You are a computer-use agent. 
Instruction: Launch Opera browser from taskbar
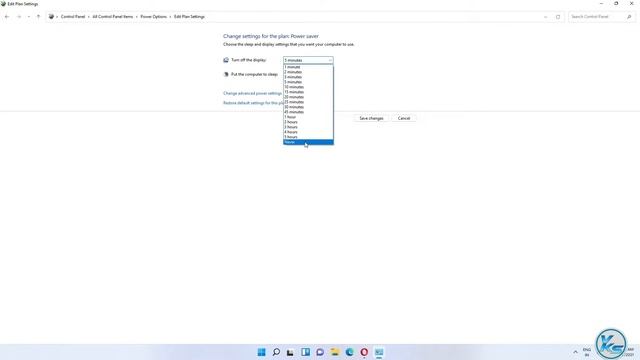364,352
